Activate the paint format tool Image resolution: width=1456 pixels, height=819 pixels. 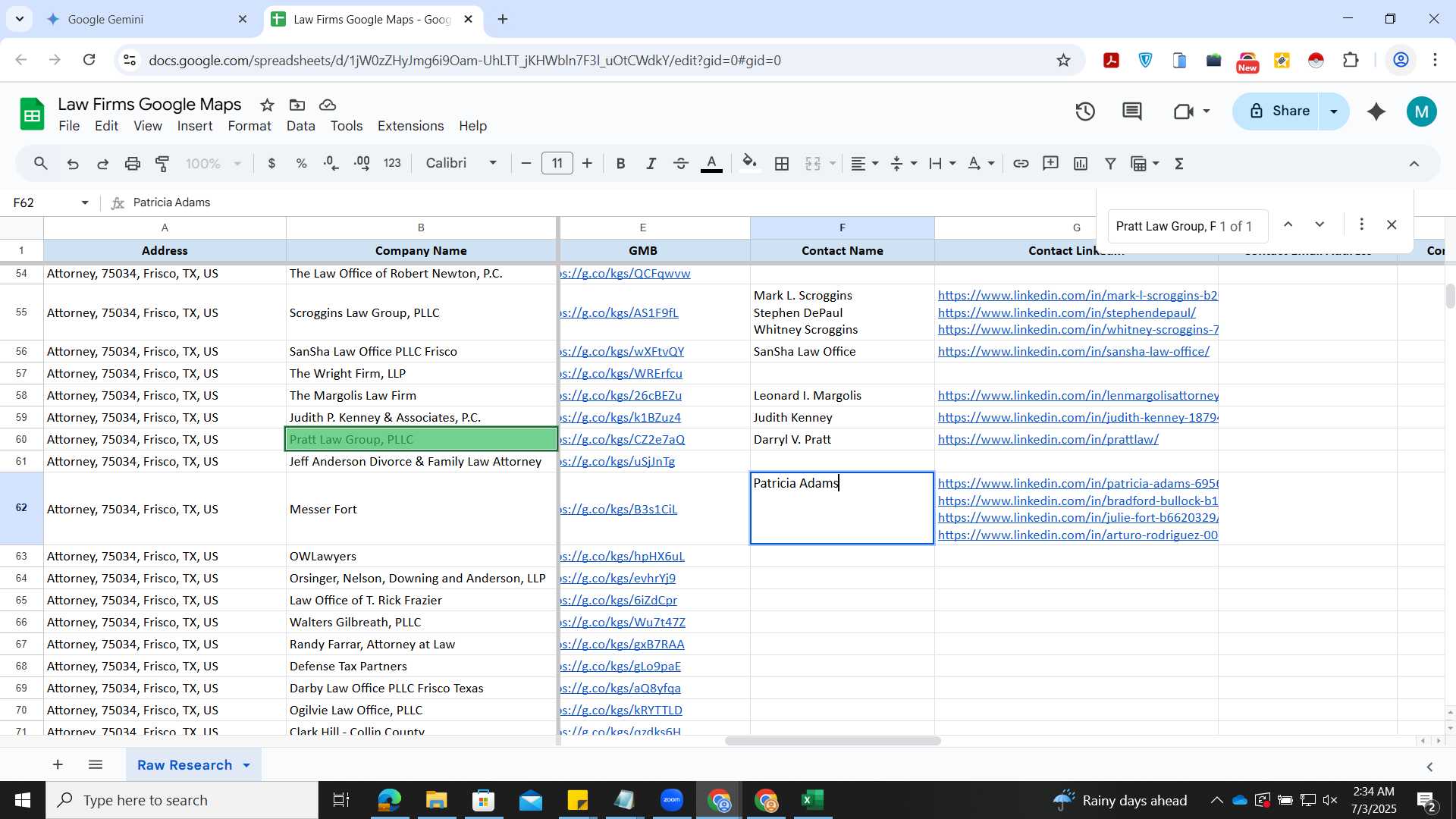[x=162, y=163]
